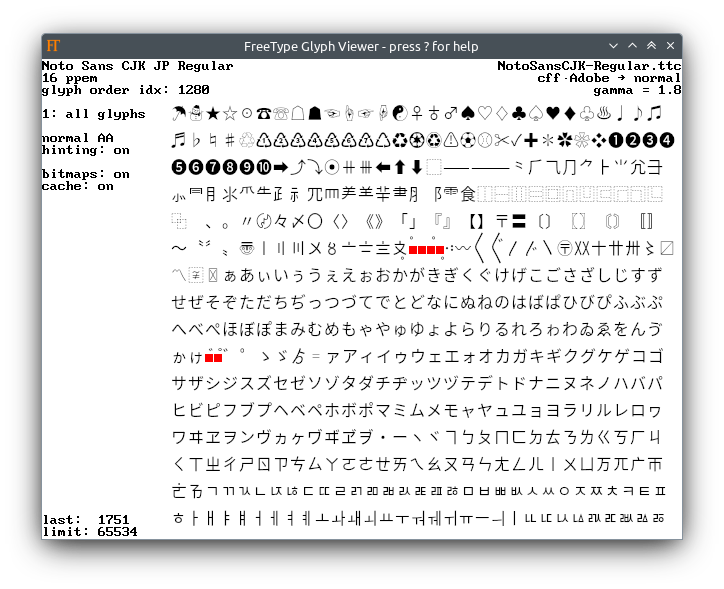Image resolution: width=724 pixels, height=589 pixels.
Task: Click the thick left arrow glyph
Action: pyautogui.click(x=383, y=167)
